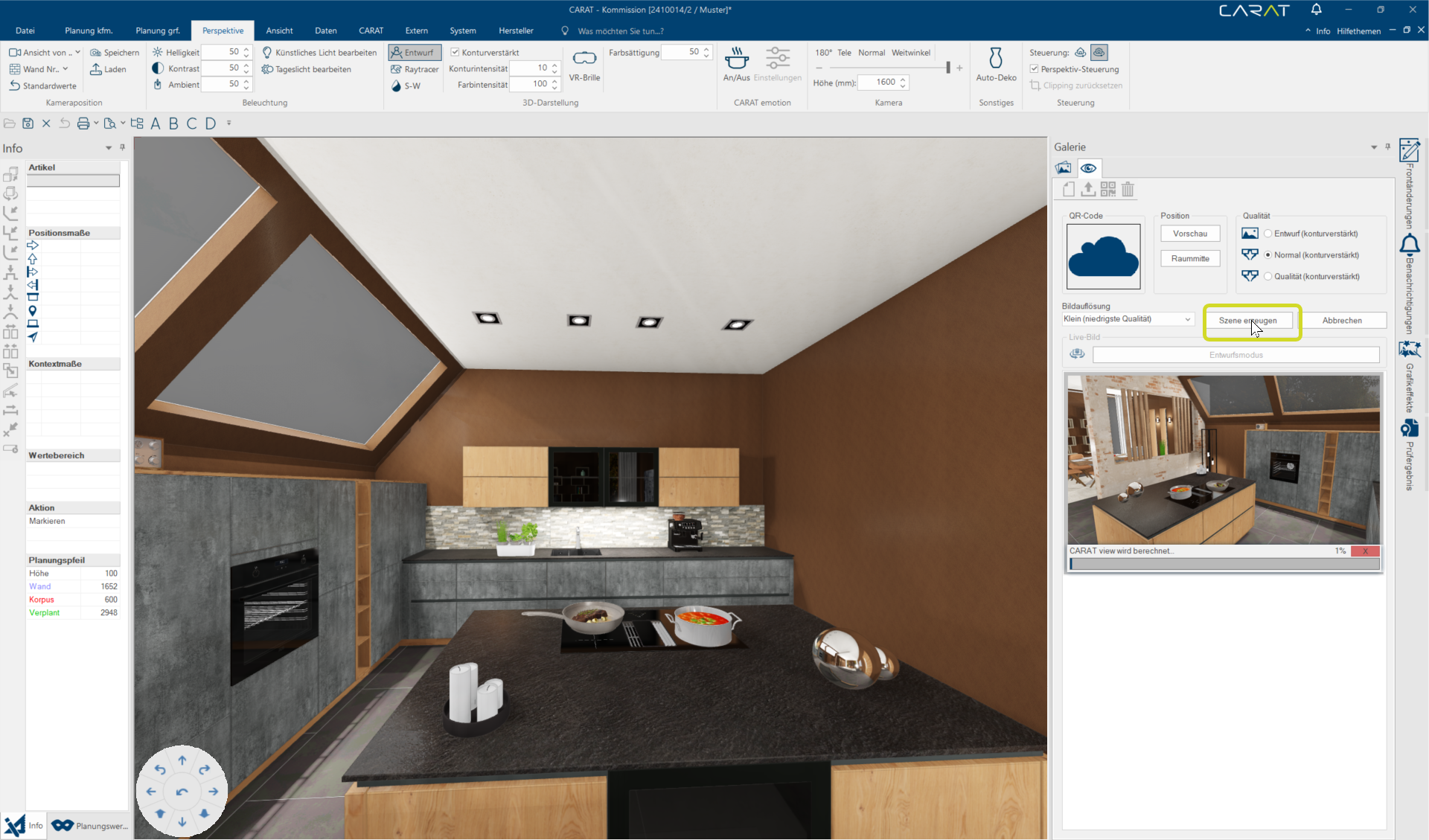Click the Szene erzeugen button

click(x=1247, y=321)
